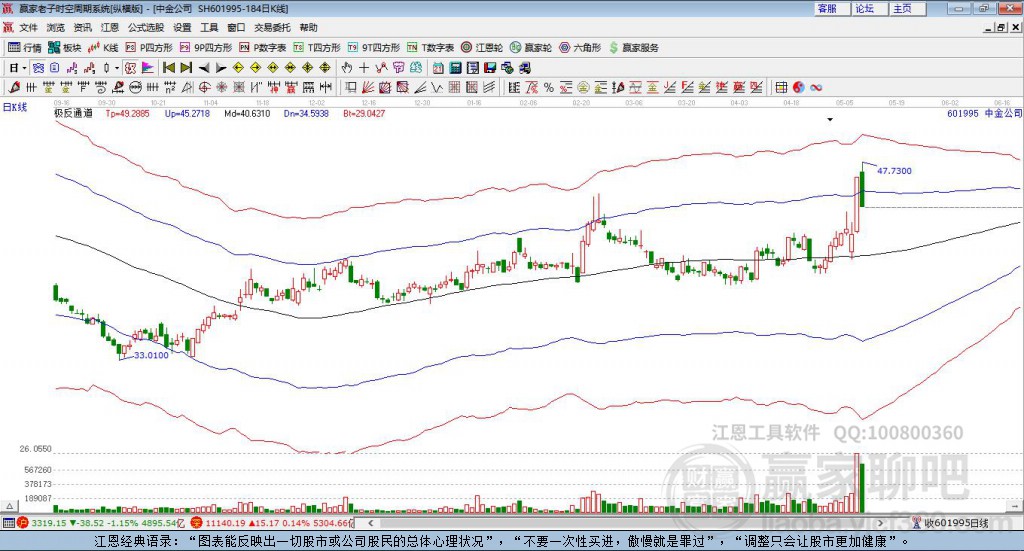Open the 交易委托 menu
1024x551 pixels.
272,27
